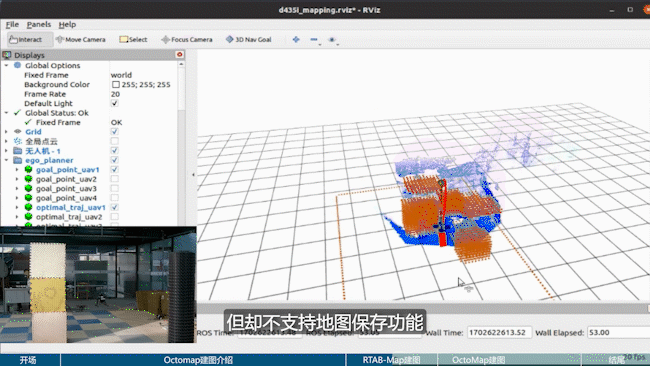Click the minus remove-tool icon

point(314,39)
